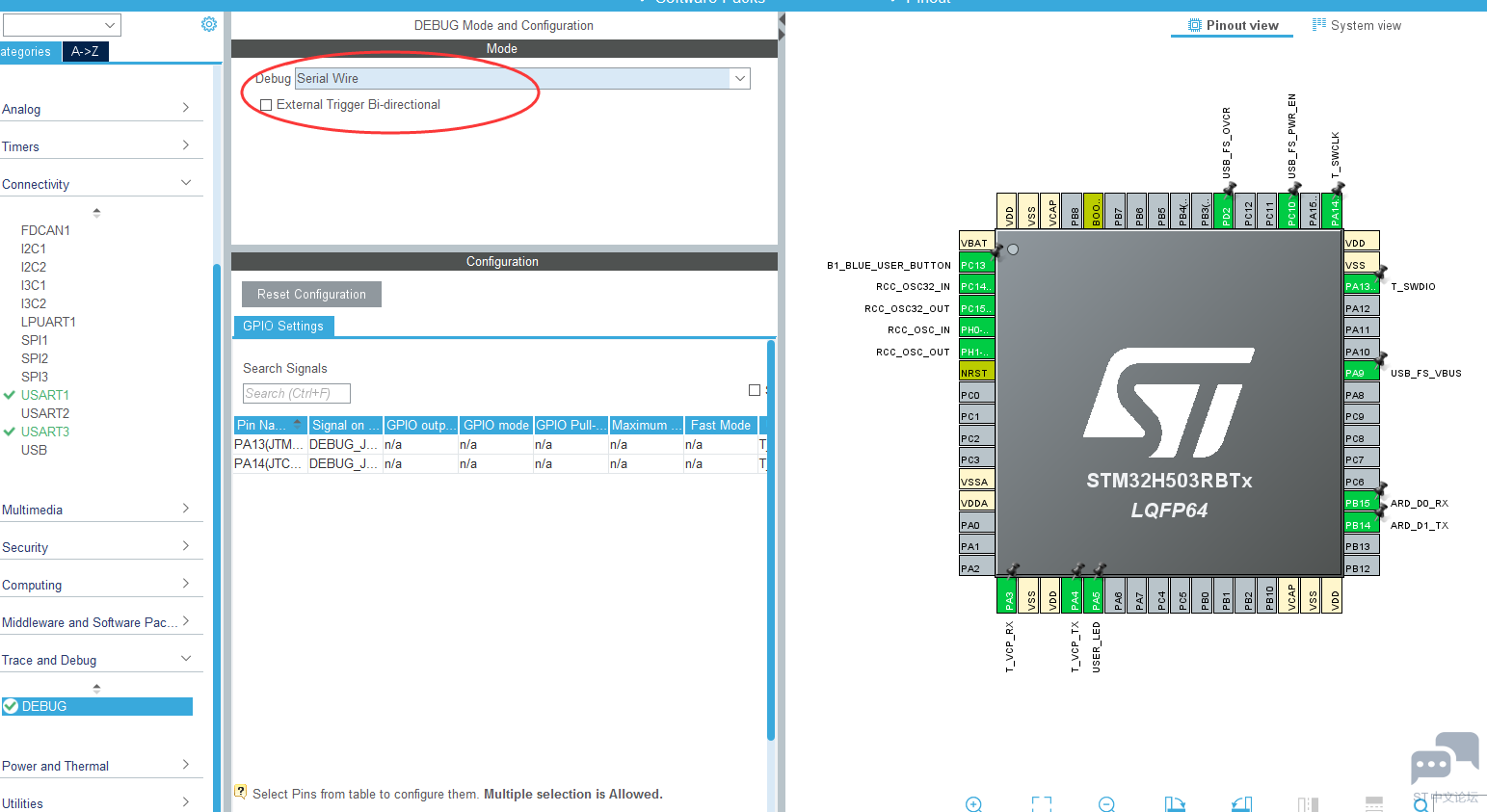This screenshot has width=1487, height=812.
Task: Open the ST forum chat bubble
Action: [x=1445, y=758]
